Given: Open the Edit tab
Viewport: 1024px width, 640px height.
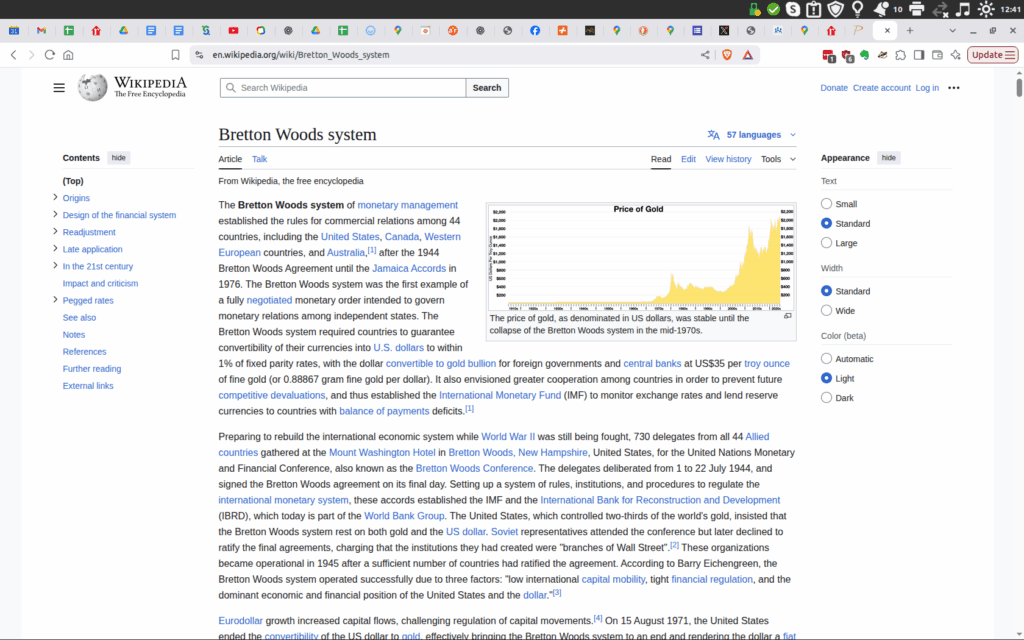Looking at the screenshot, I should click(688, 159).
